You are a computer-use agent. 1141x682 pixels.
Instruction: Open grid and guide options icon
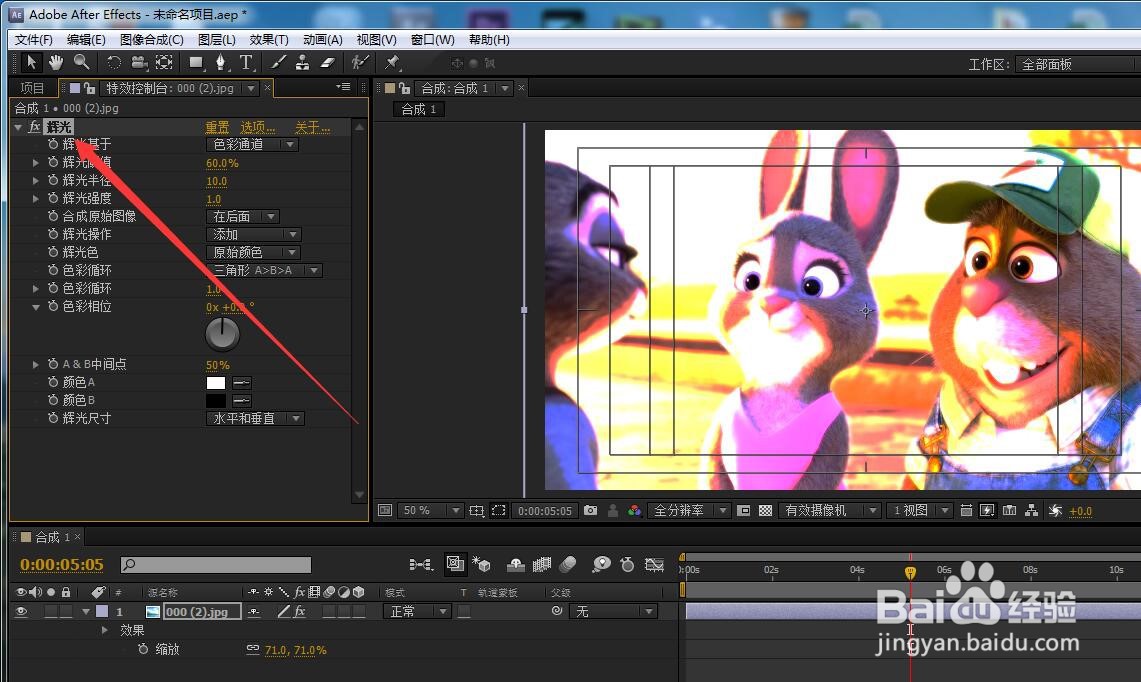(477, 511)
